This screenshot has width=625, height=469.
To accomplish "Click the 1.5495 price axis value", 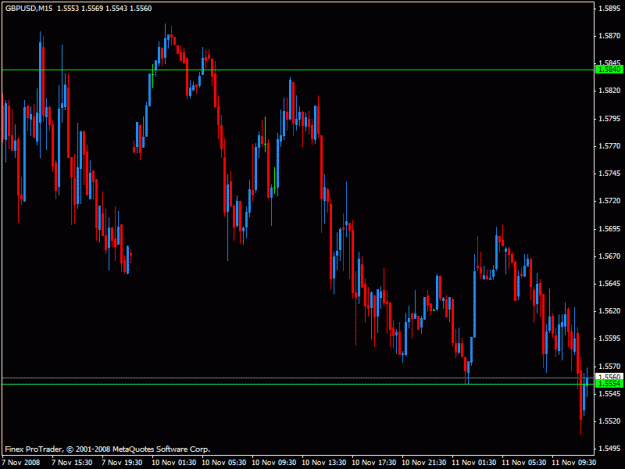I will click(x=609, y=449).
